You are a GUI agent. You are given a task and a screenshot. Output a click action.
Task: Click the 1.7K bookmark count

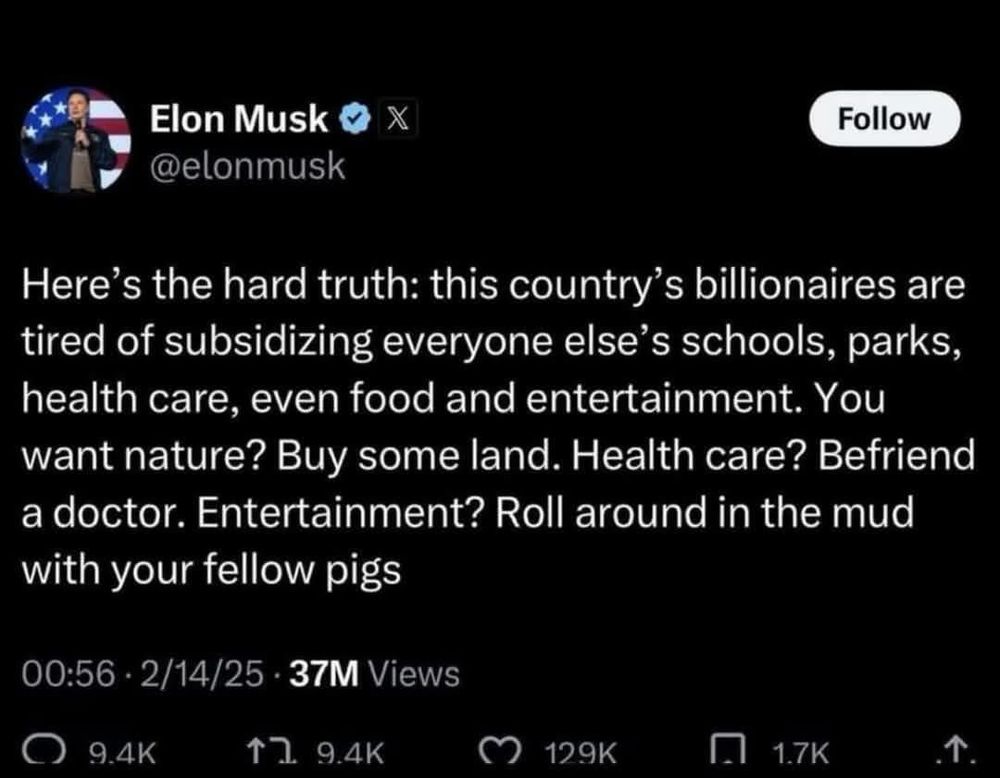click(x=800, y=752)
